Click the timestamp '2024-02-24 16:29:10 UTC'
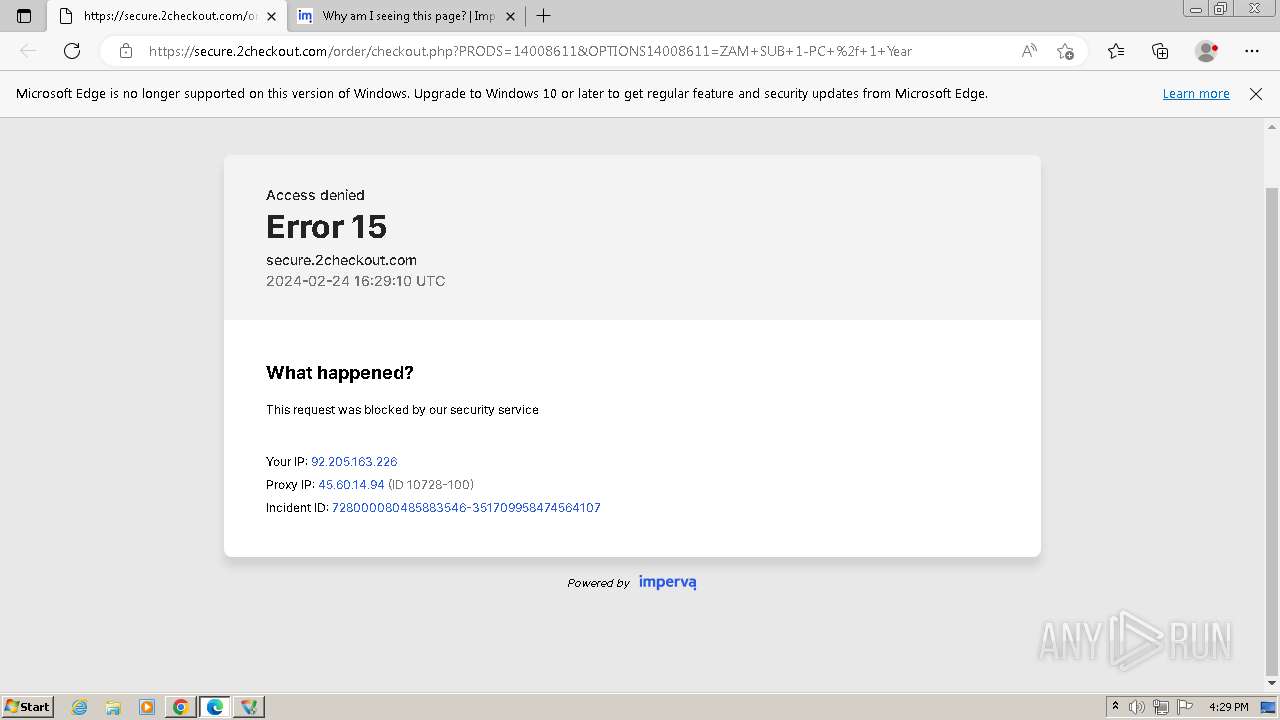The image size is (1280, 720). [x=356, y=281]
